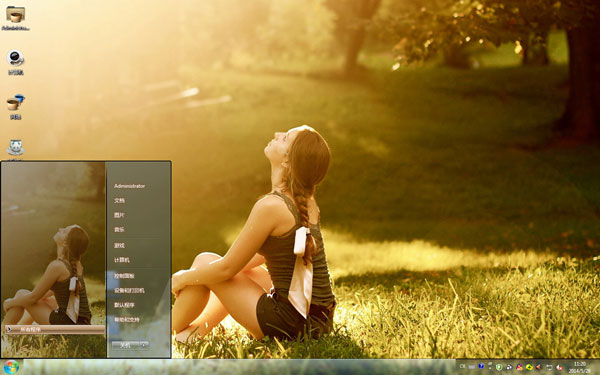Open 帮助和支持 in Start menu
The height and width of the screenshot is (375, 600).
[x=127, y=320]
